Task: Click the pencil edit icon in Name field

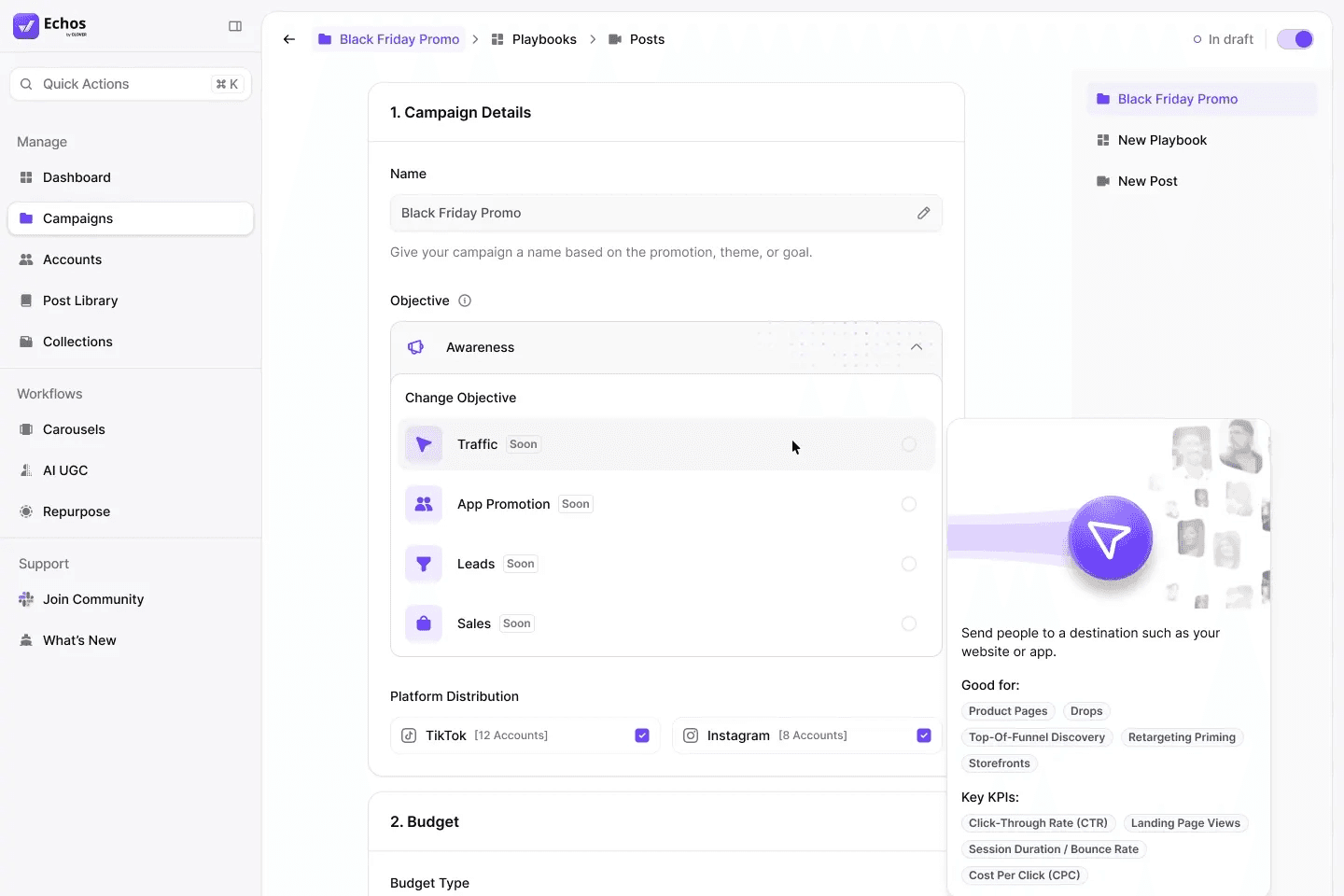Action: [x=923, y=213]
